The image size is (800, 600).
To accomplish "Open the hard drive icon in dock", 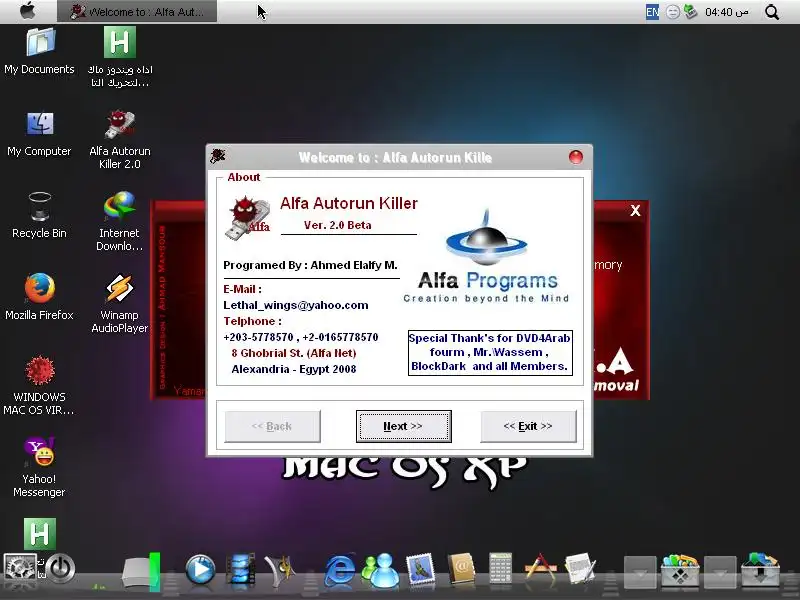I will tap(139, 572).
